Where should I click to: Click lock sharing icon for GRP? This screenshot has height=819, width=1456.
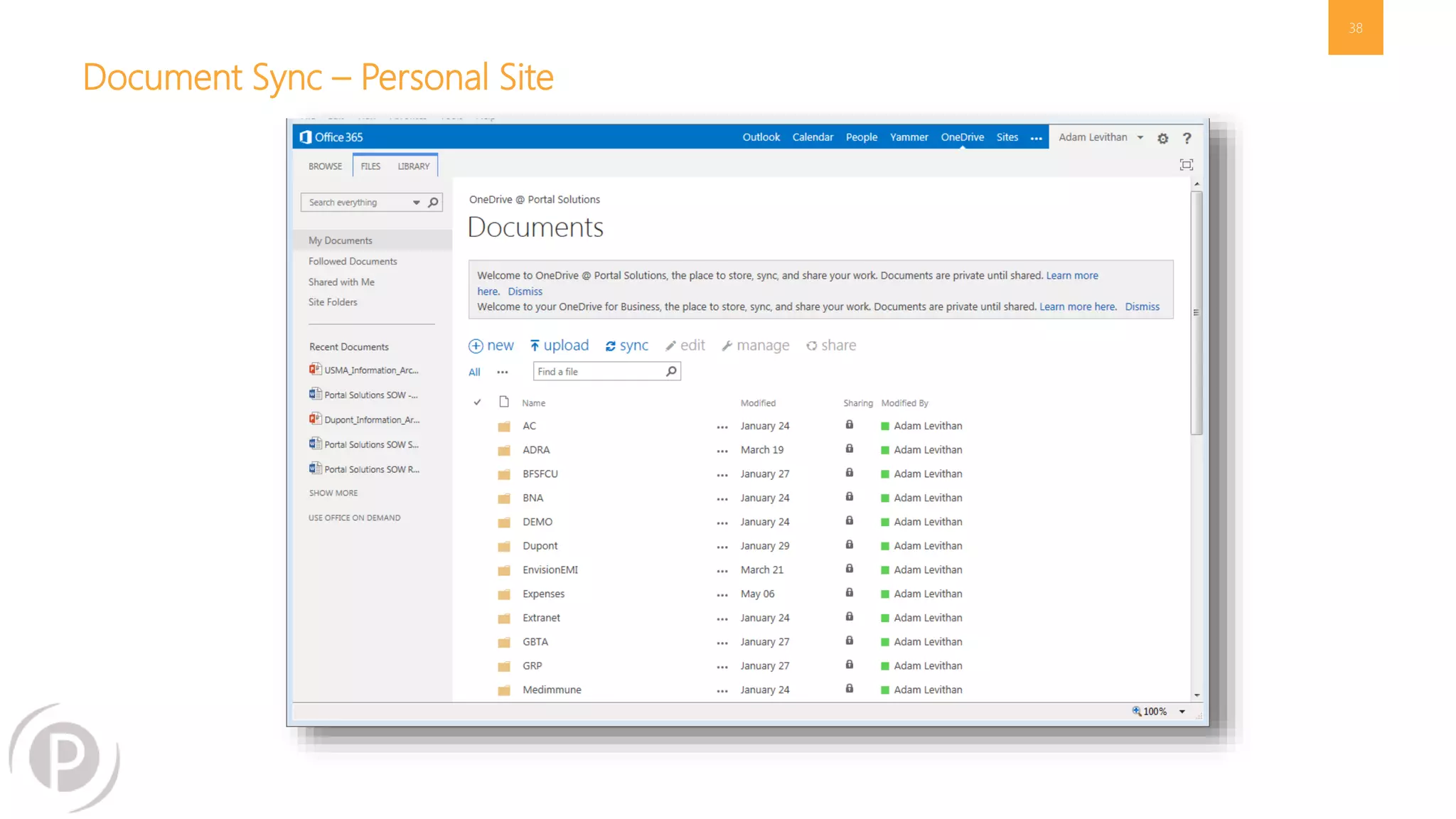849,665
